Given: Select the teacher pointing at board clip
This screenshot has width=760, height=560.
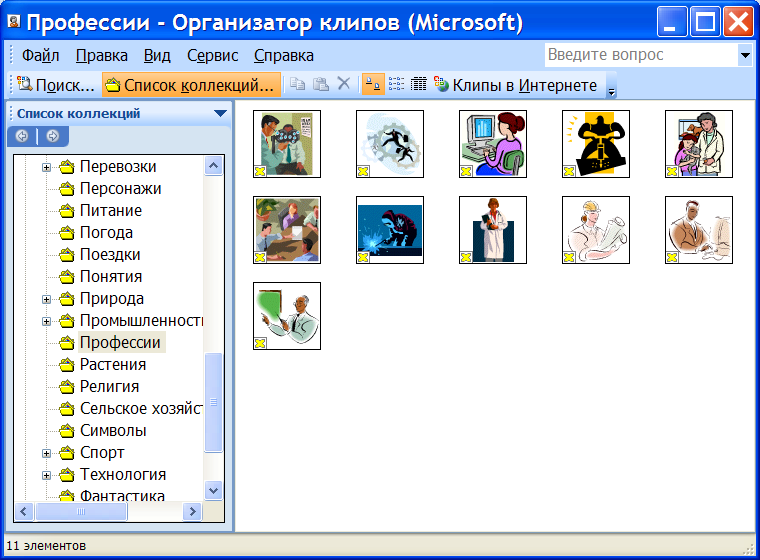Looking at the screenshot, I should 287,316.
